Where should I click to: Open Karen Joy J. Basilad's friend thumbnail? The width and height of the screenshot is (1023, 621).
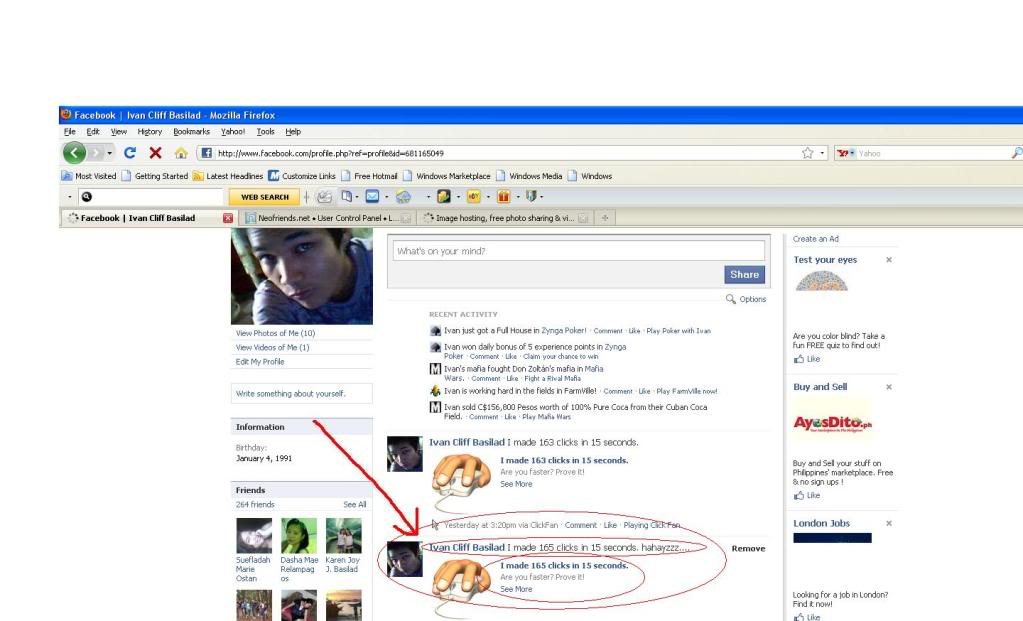344,536
